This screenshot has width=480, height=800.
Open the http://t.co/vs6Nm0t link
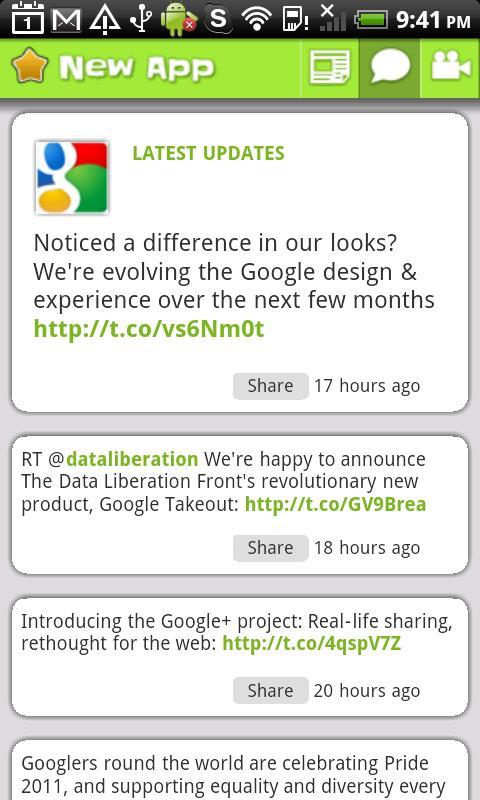pyautogui.click(x=149, y=329)
